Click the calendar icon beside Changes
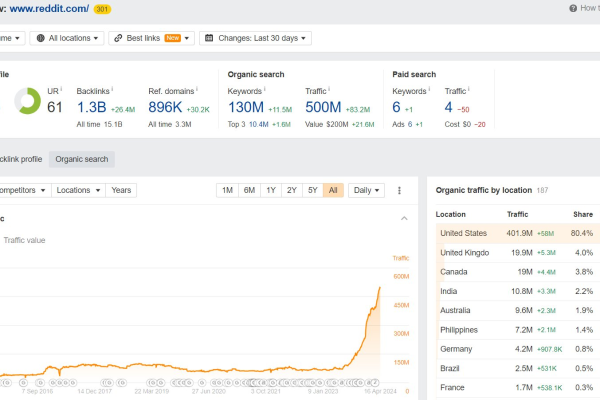 pyautogui.click(x=209, y=38)
